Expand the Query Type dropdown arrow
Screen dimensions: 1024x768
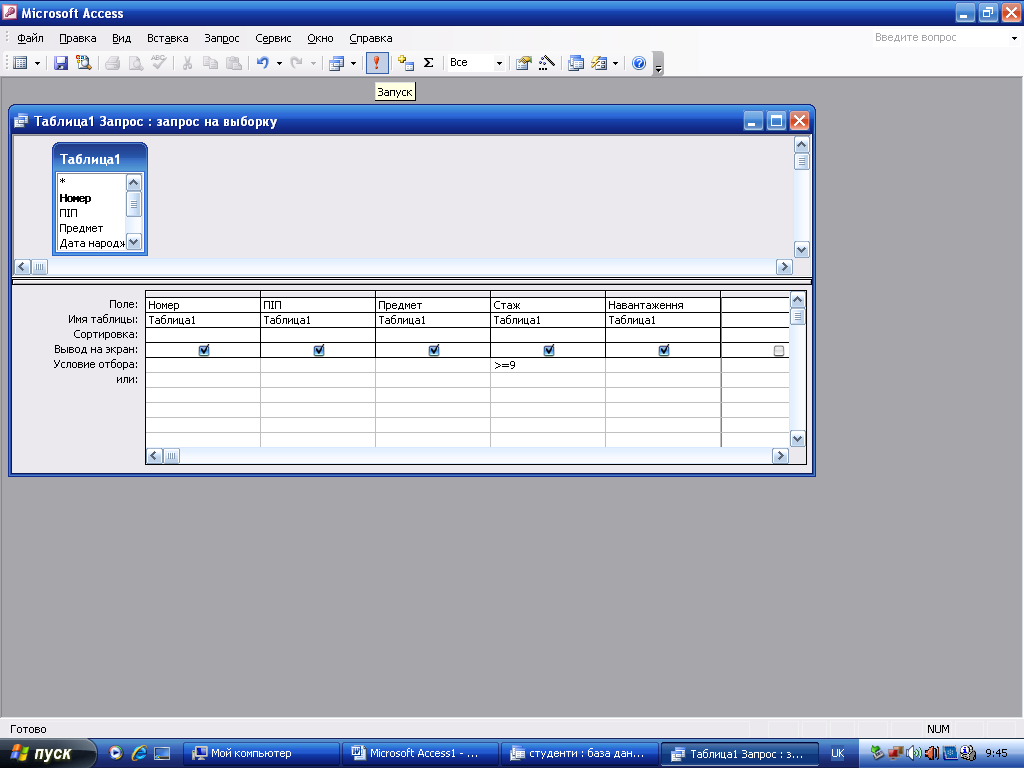coord(353,63)
